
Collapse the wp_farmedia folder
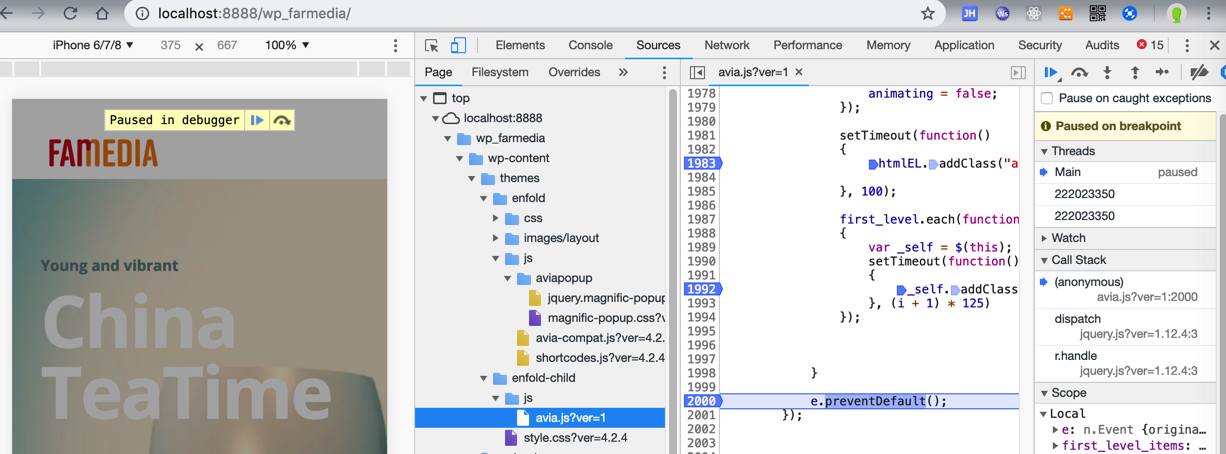448,138
